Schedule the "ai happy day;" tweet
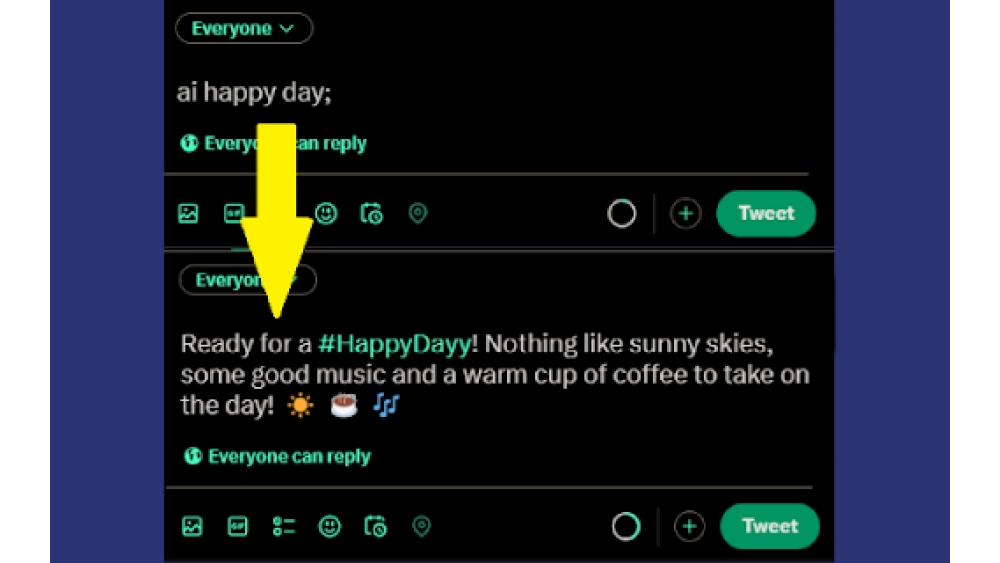This screenshot has width=1000, height=563. 371,214
